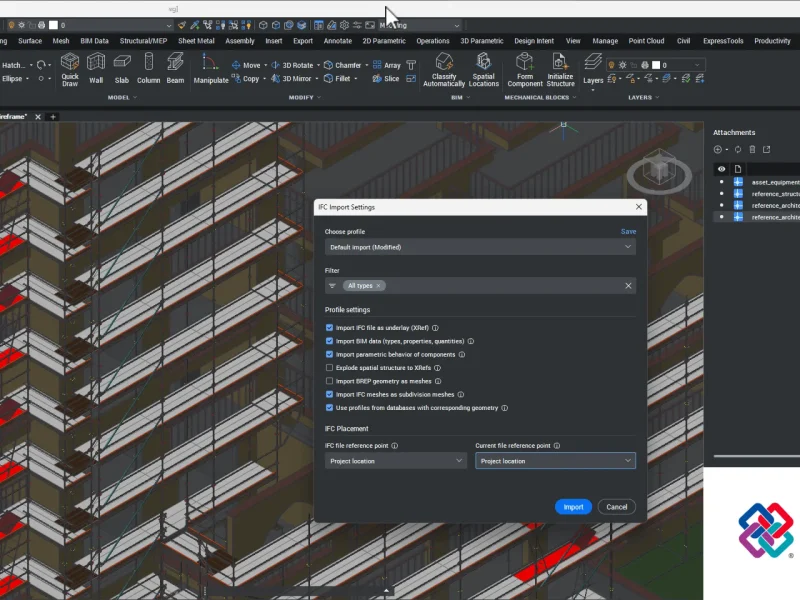Open the ExpressTools tab
800x600 pixels.
click(723, 41)
